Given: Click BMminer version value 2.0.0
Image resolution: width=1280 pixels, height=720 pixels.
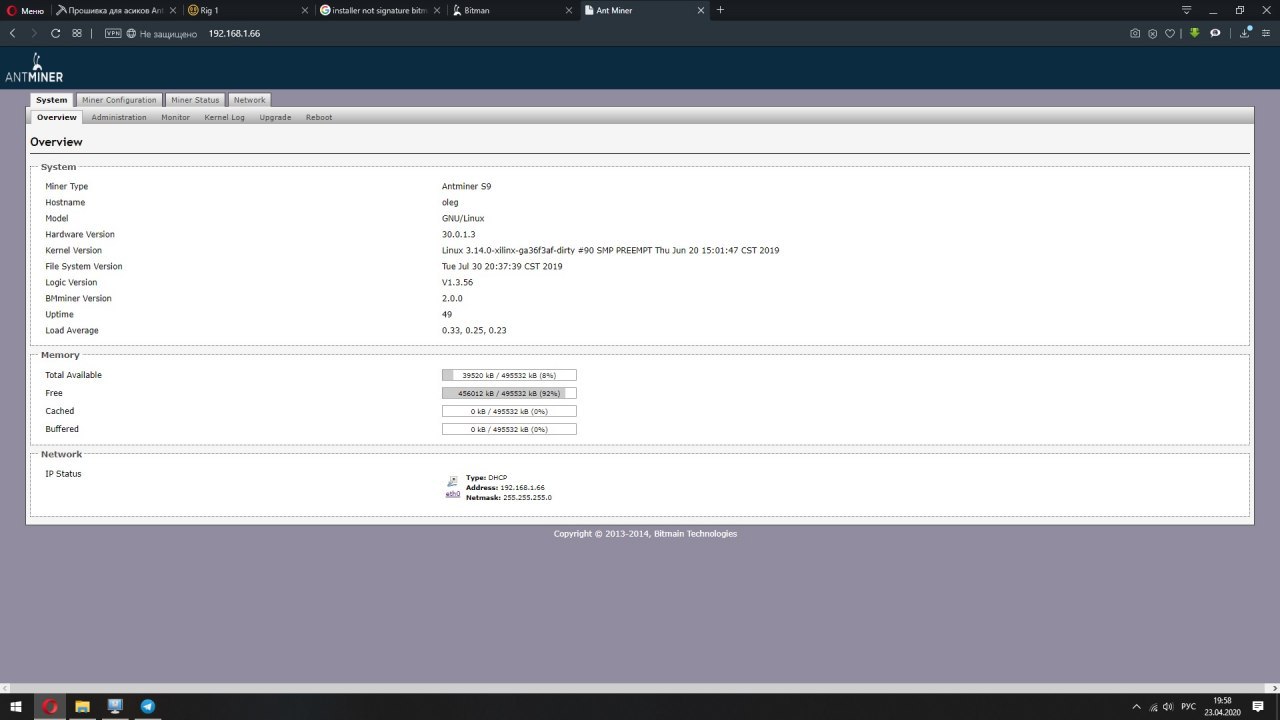Looking at the screenshot, I should 452,298.
